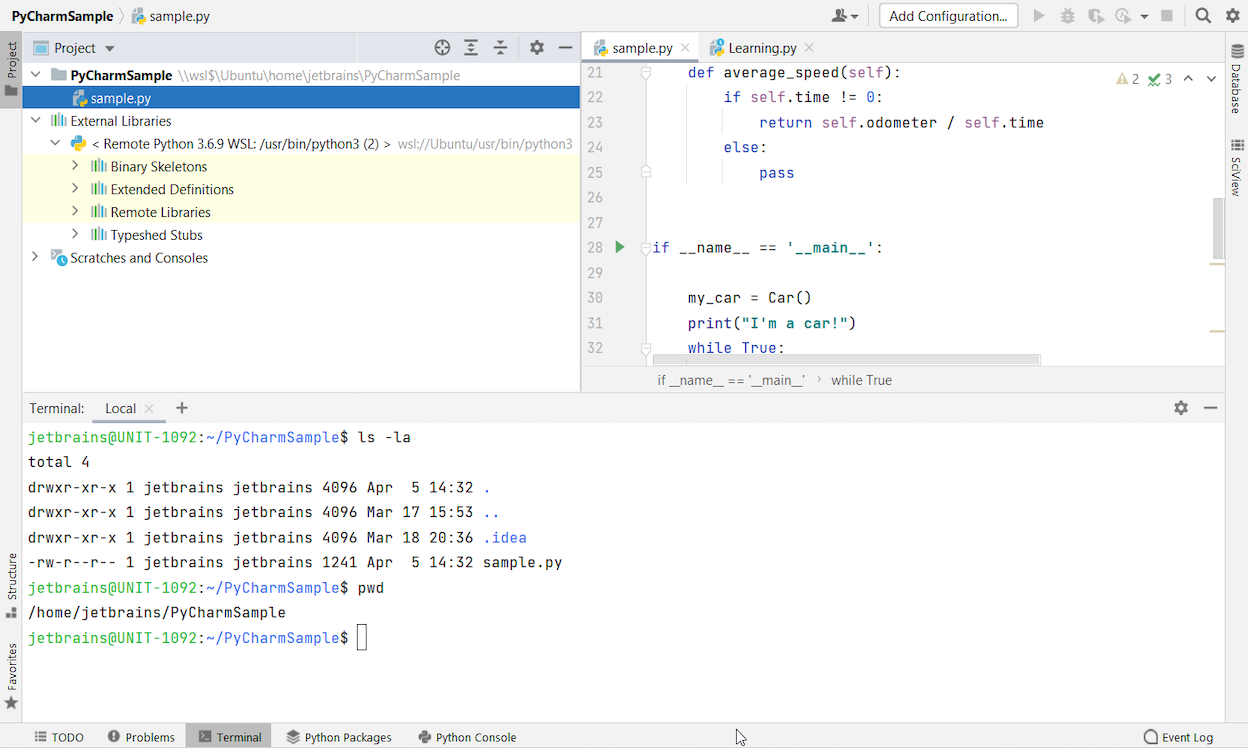Viewport: 1248px width, 748px height.
Task: Click the Expand All icon in Project panel
Action: pyautogui.click(x=471, y=47)
